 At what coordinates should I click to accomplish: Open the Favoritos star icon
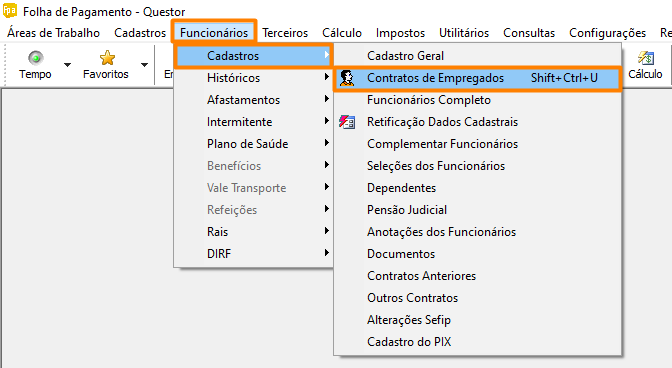click(x=107, y=57)
